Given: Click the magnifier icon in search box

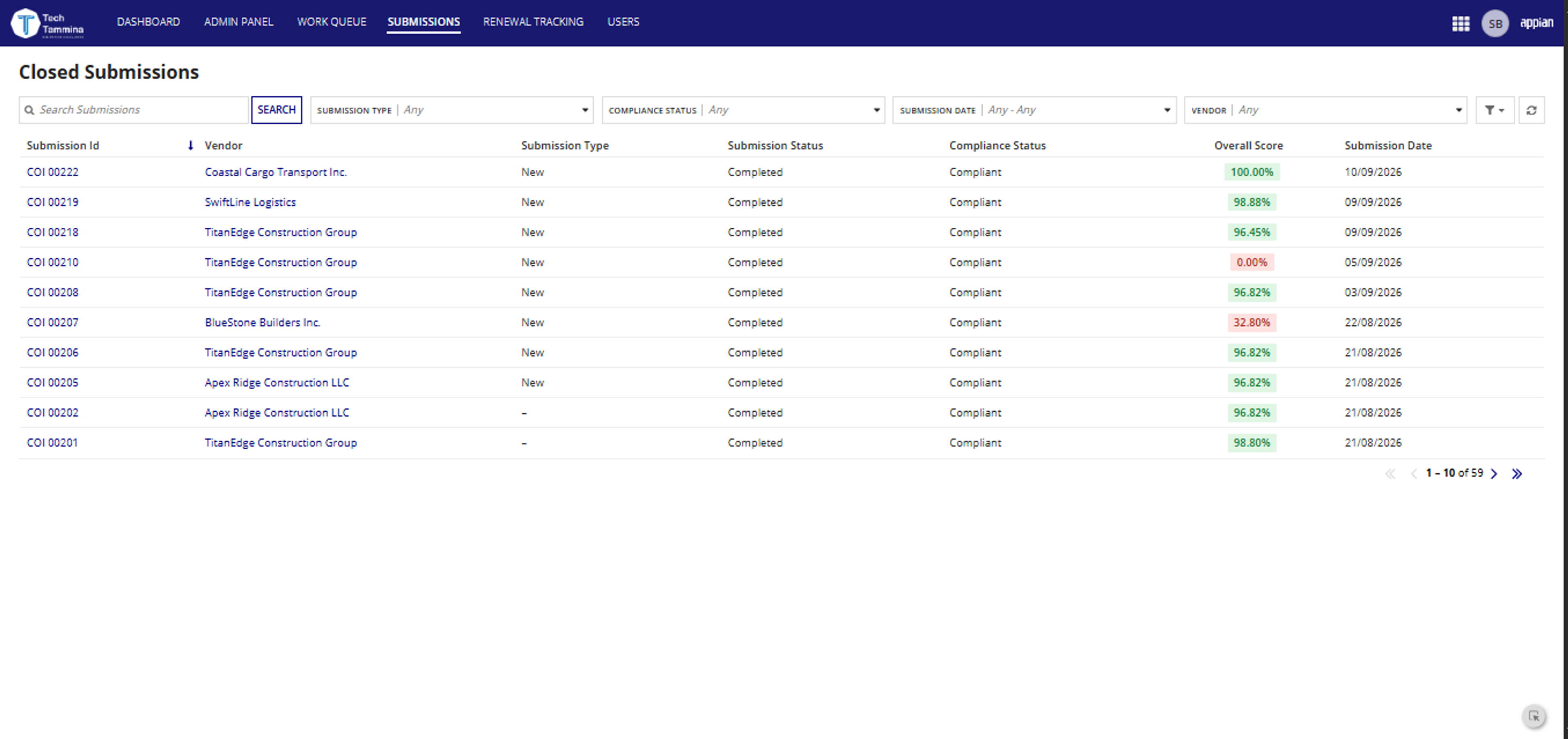Looking at the screenshot, I should (x=29, y=110).
